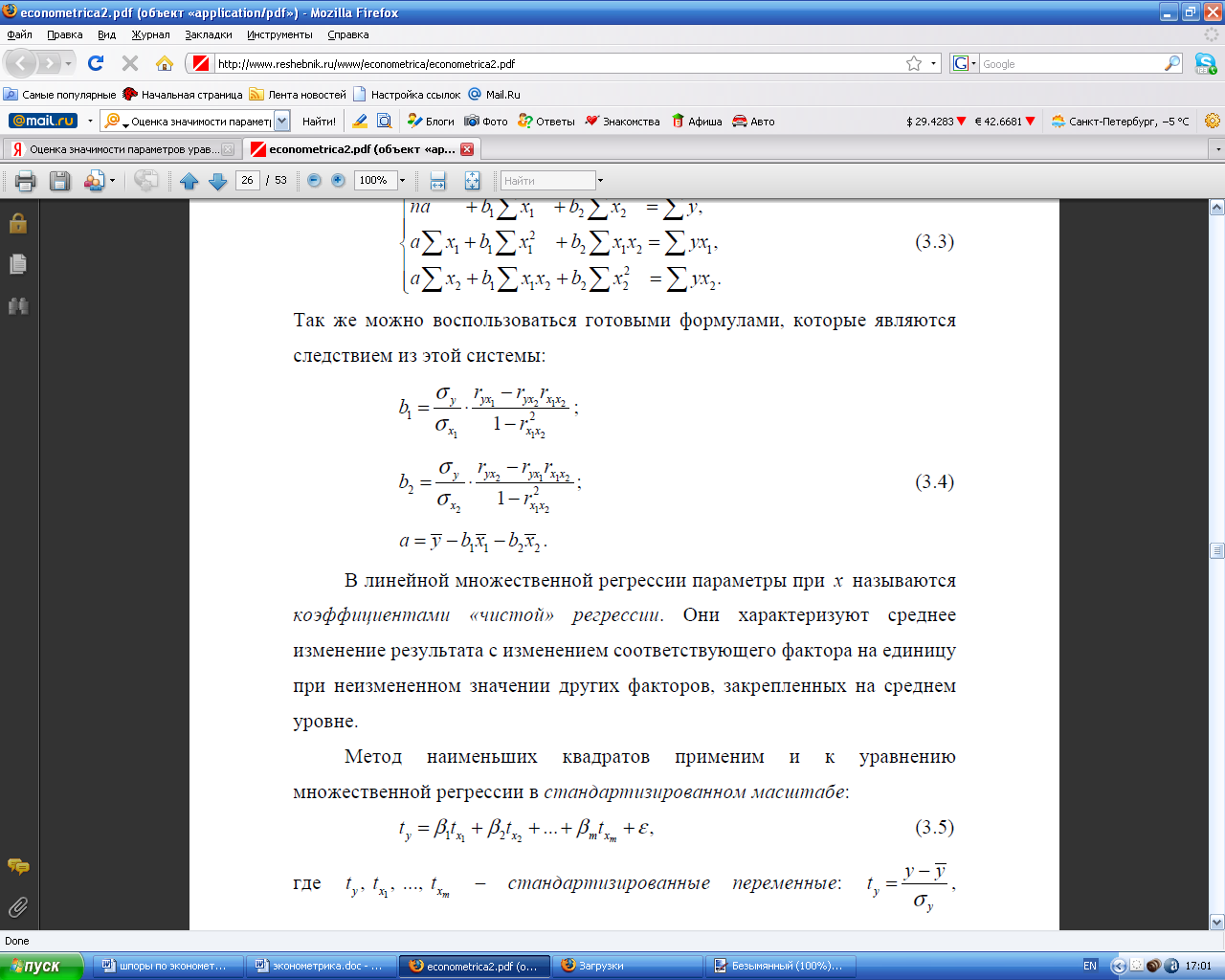Switch to Оценка значимости параметров tab

pyautogui.click(x=121, y=149)
